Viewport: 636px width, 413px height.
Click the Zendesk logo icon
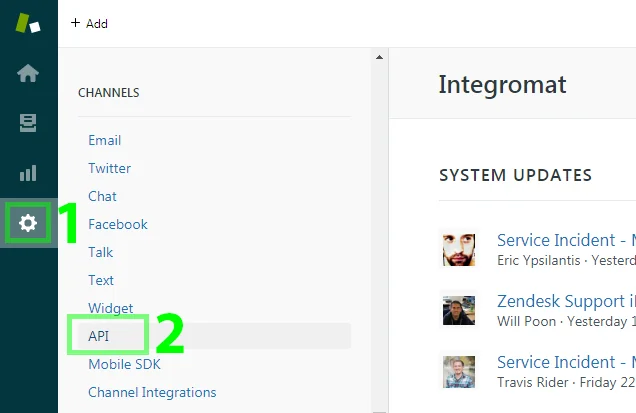(x=28, y=23)
